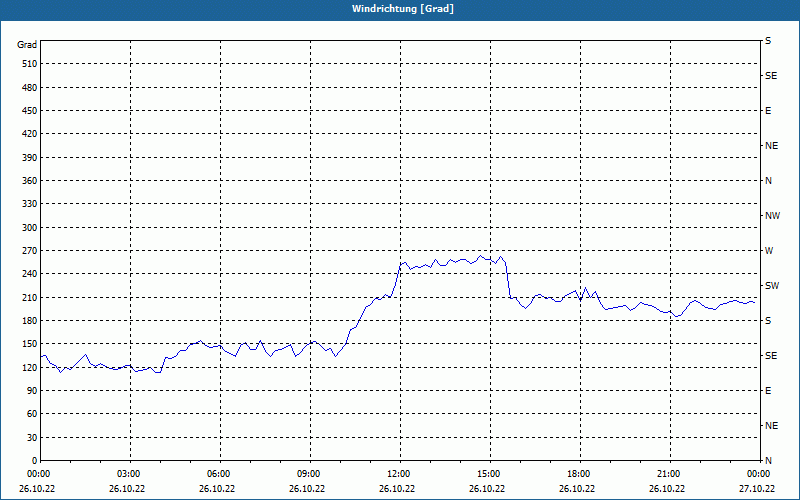
Task: Select the 180 y-axis value
Action: pos(30,321)
